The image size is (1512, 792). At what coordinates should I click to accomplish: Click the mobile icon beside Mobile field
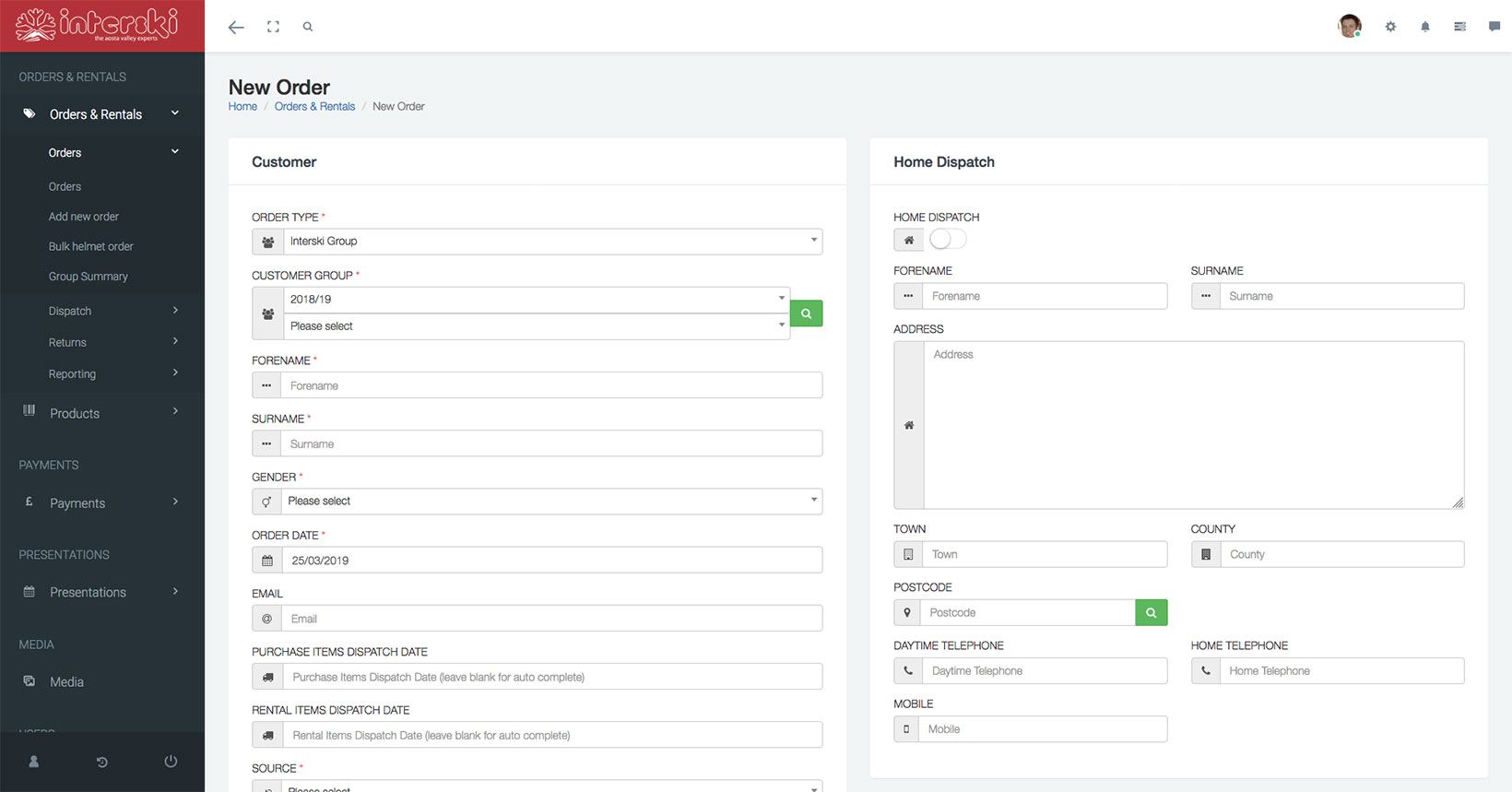click(x=906, y=728)
